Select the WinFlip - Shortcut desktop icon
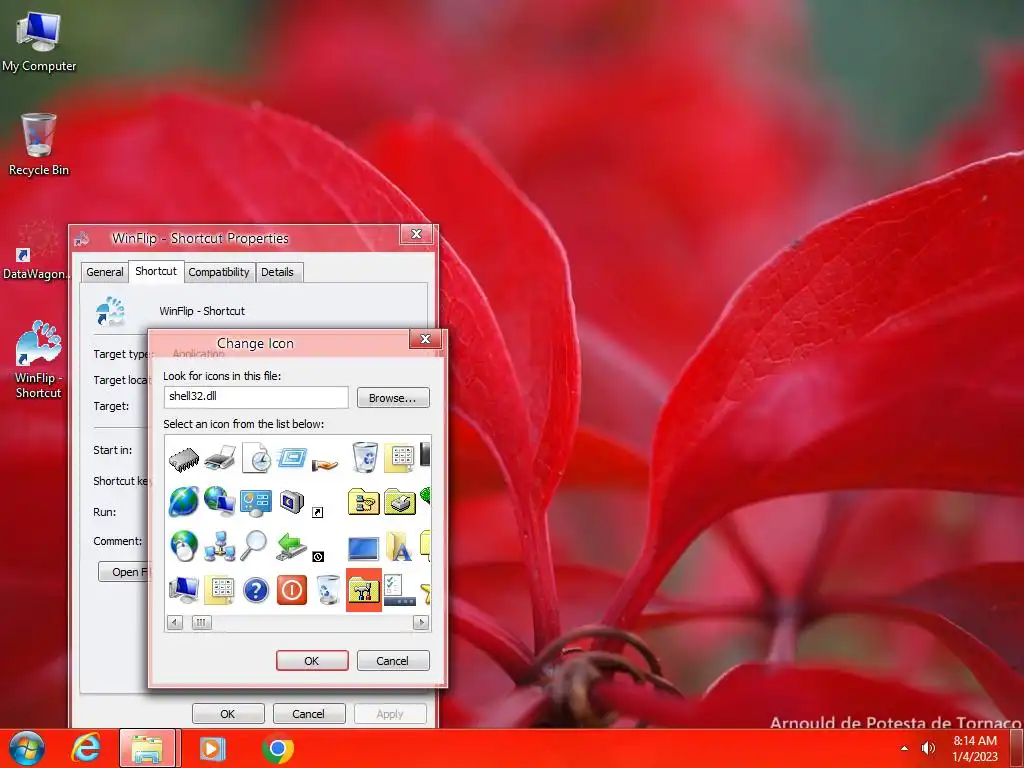This screenshot has width=1024, height=768. pos(38,359)
